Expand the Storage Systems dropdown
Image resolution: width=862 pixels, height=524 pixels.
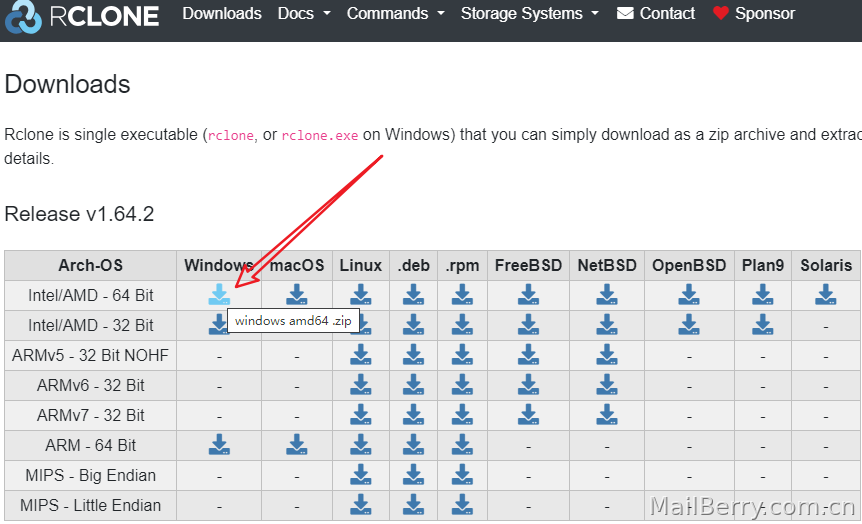[x=530, y=13]
